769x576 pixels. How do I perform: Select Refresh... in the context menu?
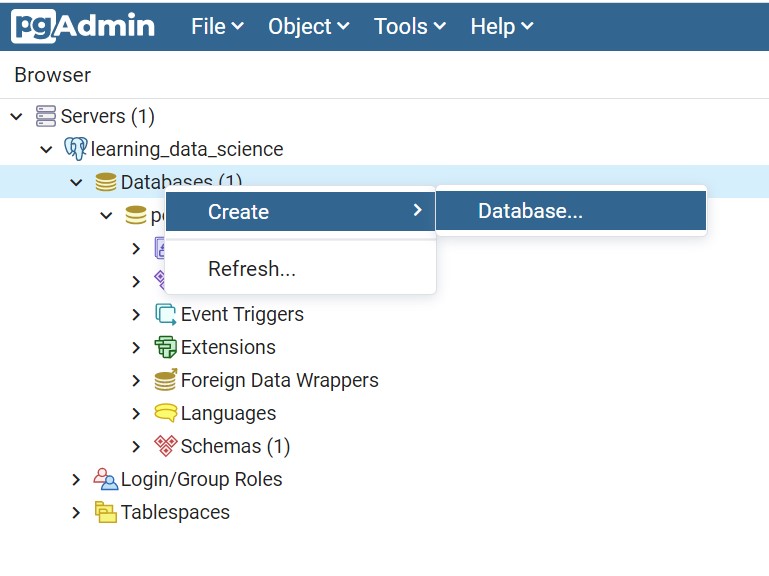(252, 269)
